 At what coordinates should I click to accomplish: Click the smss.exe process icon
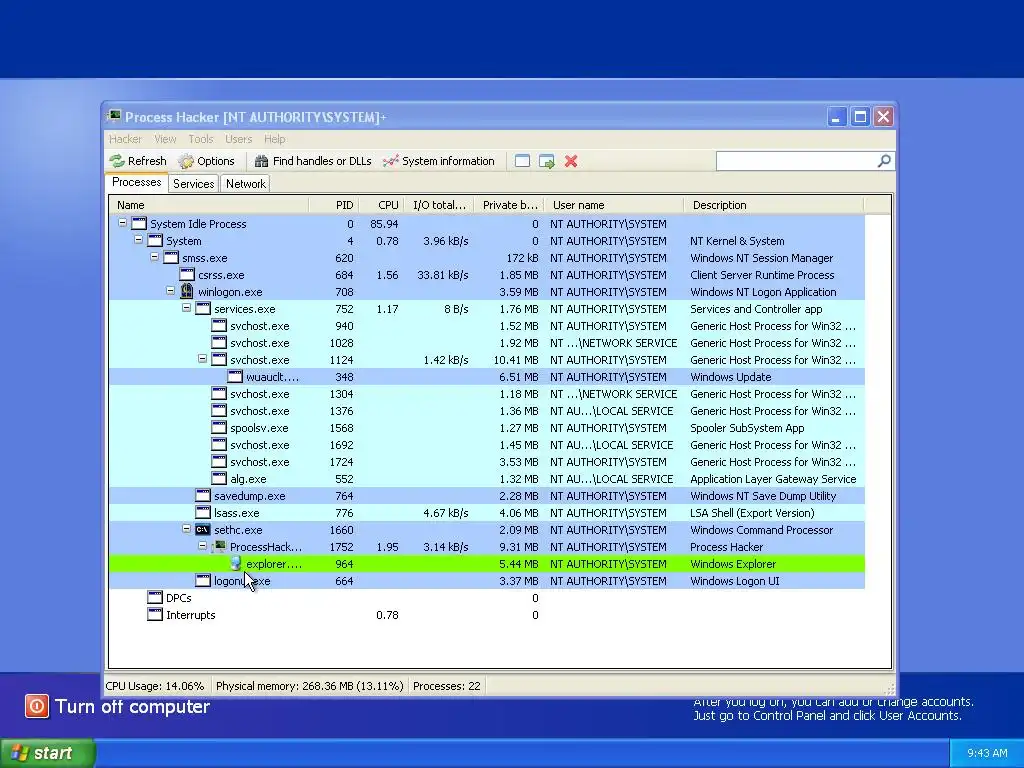170,257
